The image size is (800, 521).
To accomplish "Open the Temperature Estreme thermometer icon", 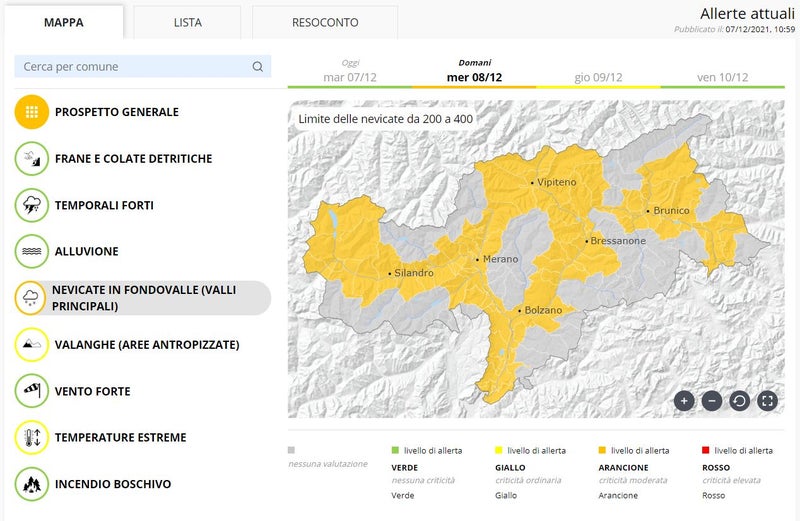I will click(32, 437).
